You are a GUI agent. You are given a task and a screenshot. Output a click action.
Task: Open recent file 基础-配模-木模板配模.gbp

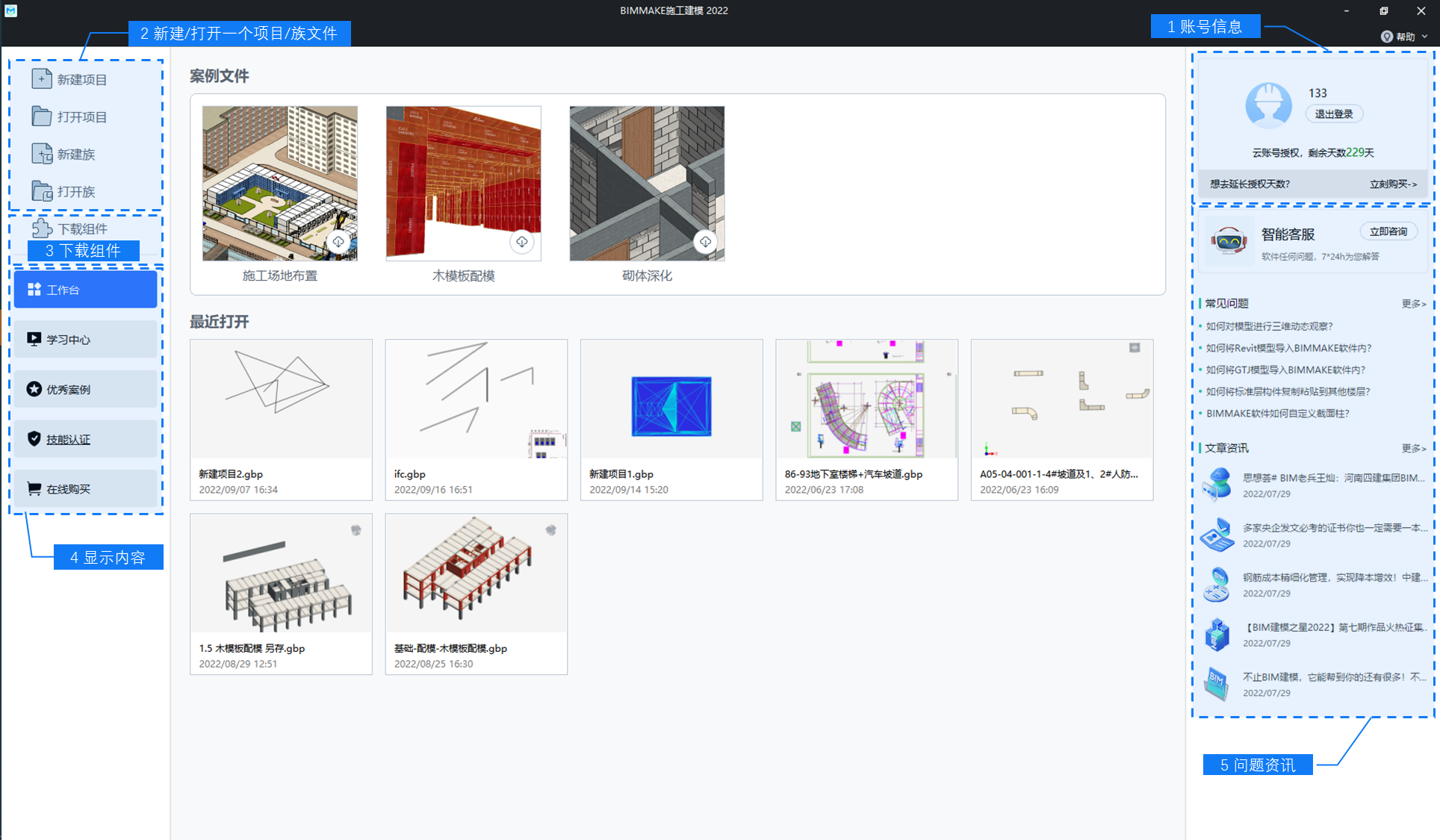pos(476,594)
